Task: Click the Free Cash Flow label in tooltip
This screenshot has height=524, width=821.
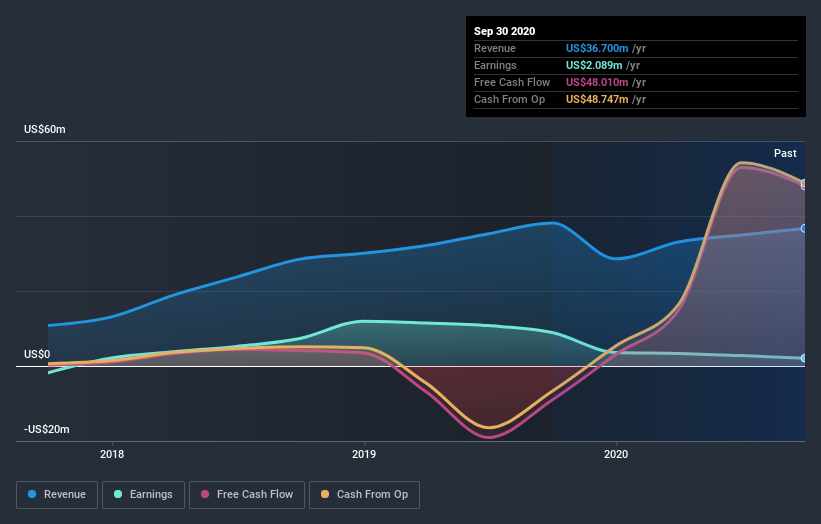Action: click(x=512, y=82)
